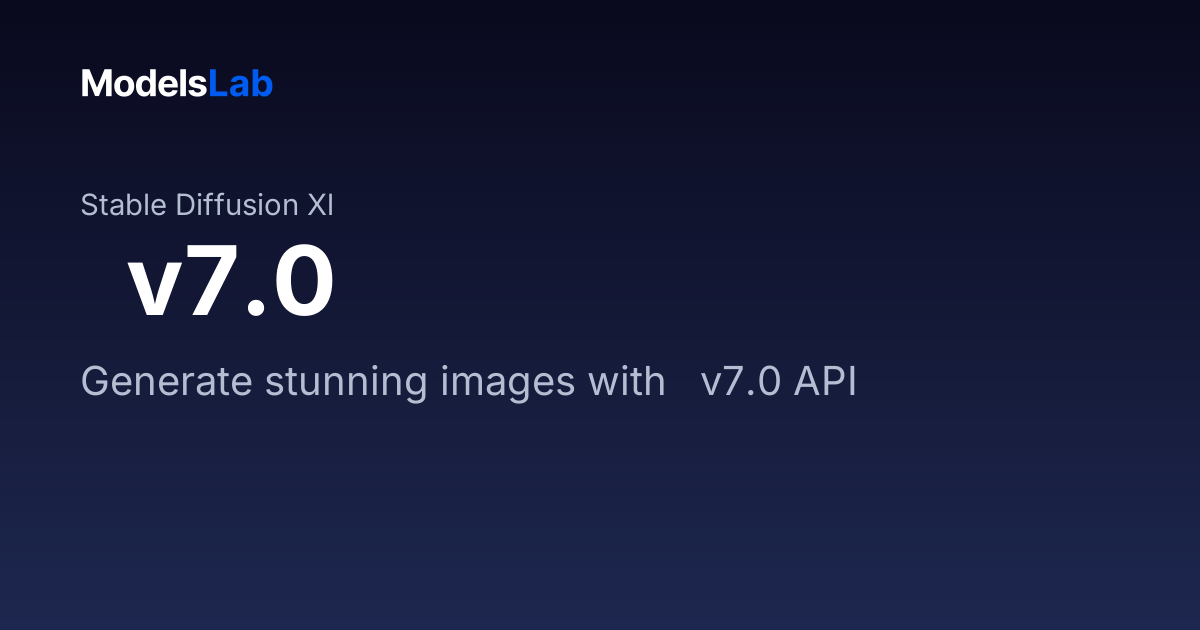This screenshot has height=630, width=1200.
Task: Click the large v7.0 heading
Action: coord(231,283)
